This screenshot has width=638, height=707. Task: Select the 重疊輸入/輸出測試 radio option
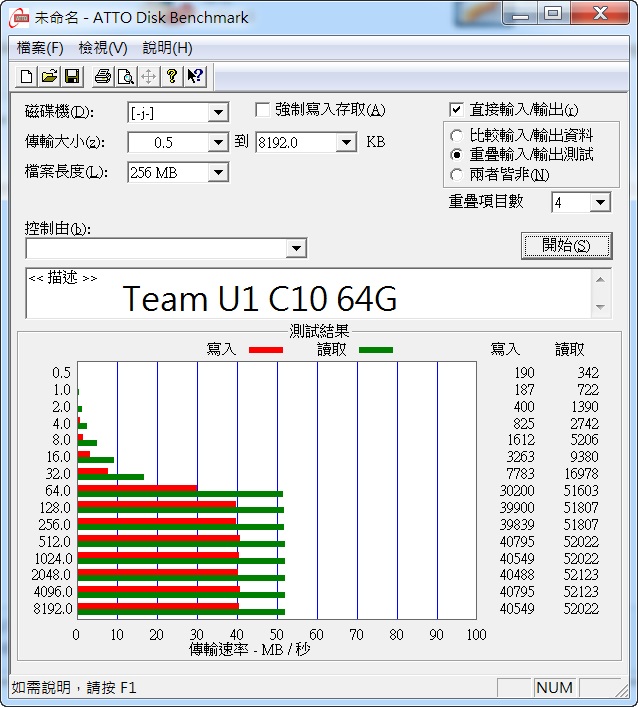(456, 155)
